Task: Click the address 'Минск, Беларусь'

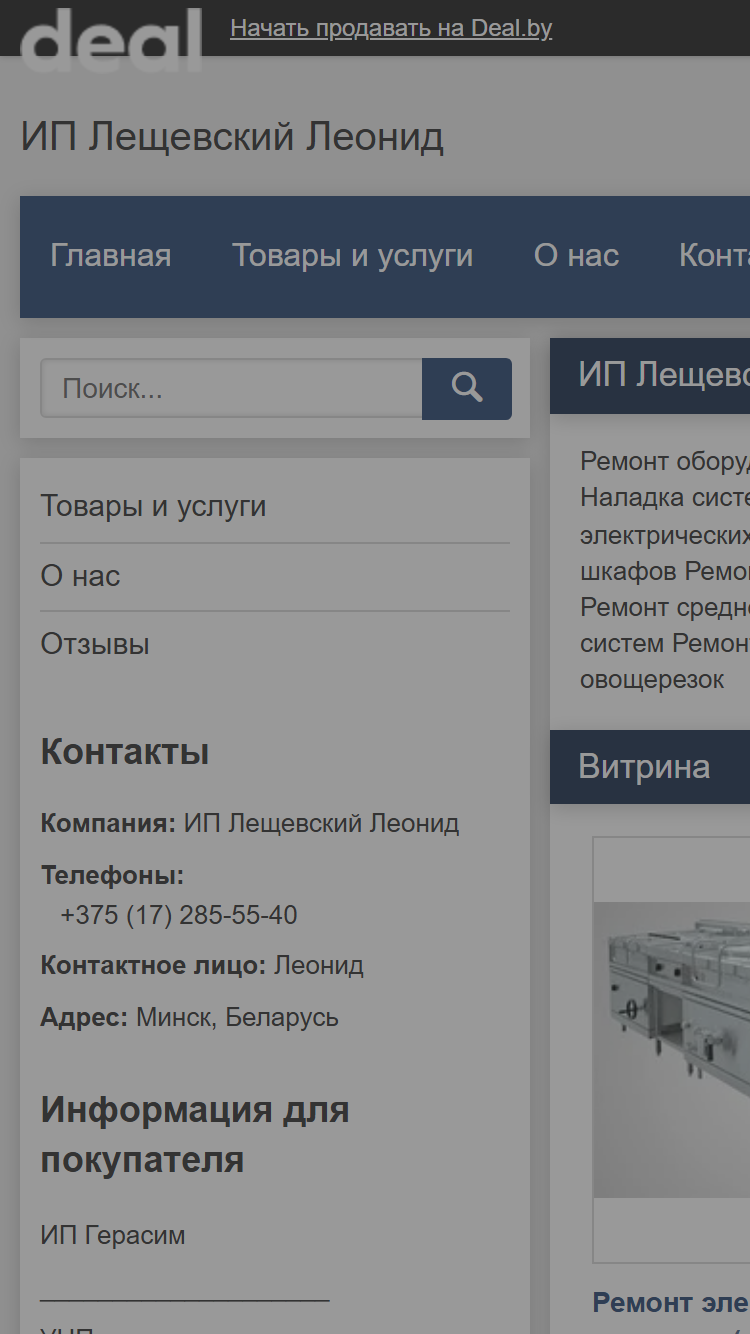Action: 237,1018
